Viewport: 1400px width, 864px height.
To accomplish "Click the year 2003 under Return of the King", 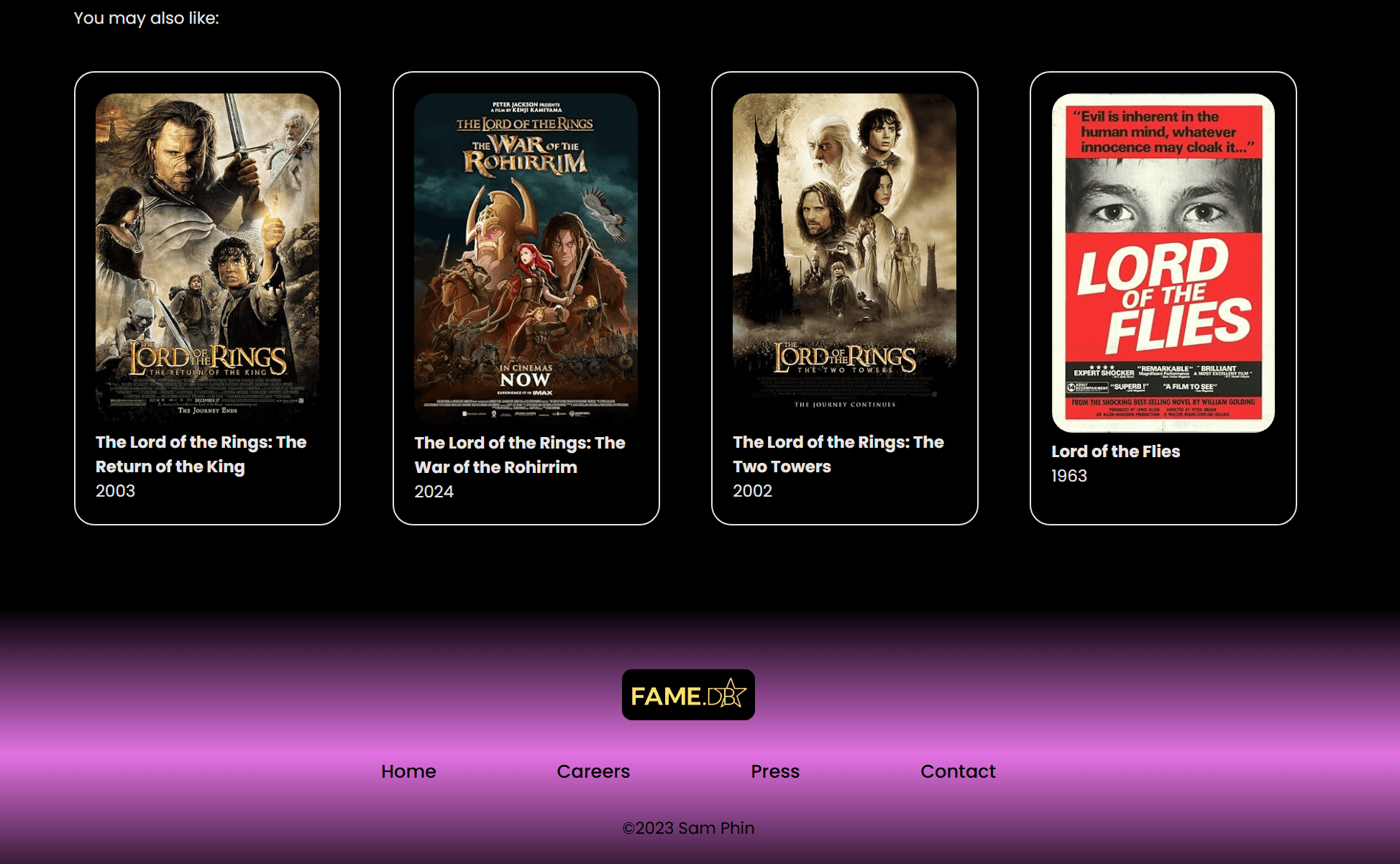I will click(115, 491).
